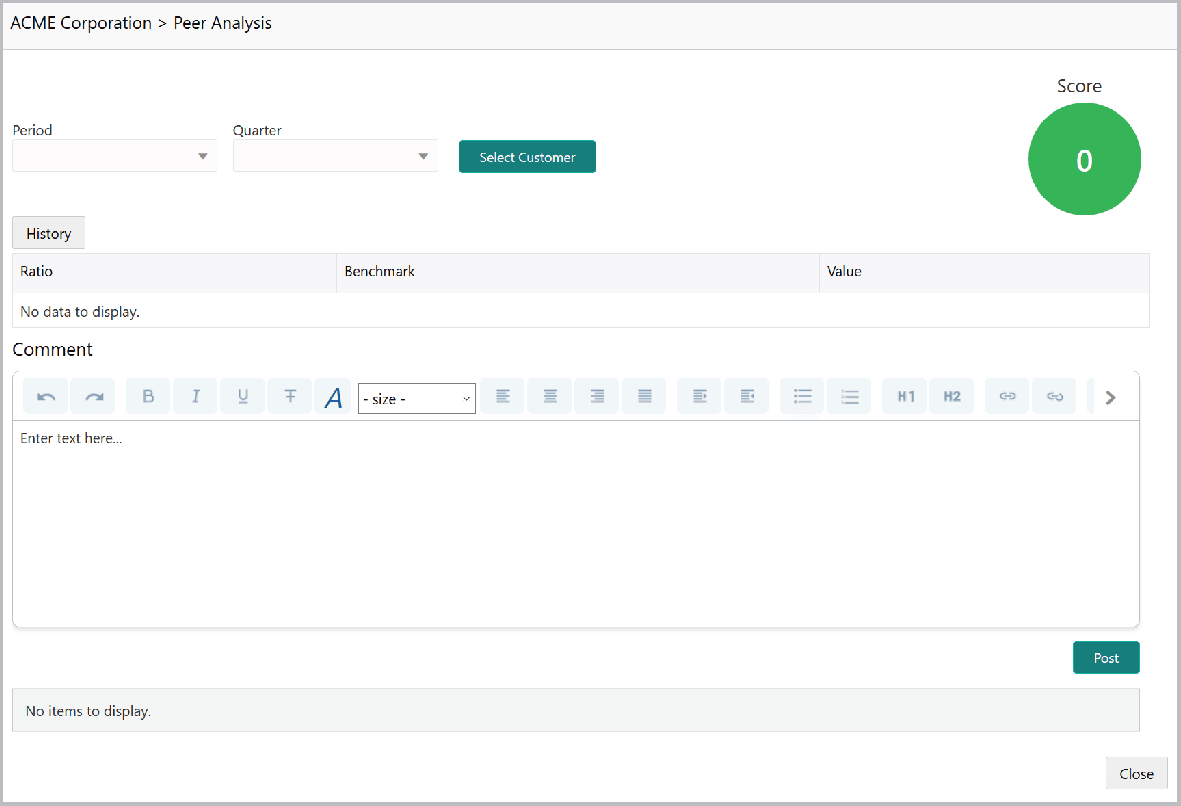1181x806 pixels.
Task: Click the Select Customer button
Action: [x=527, y=157]
